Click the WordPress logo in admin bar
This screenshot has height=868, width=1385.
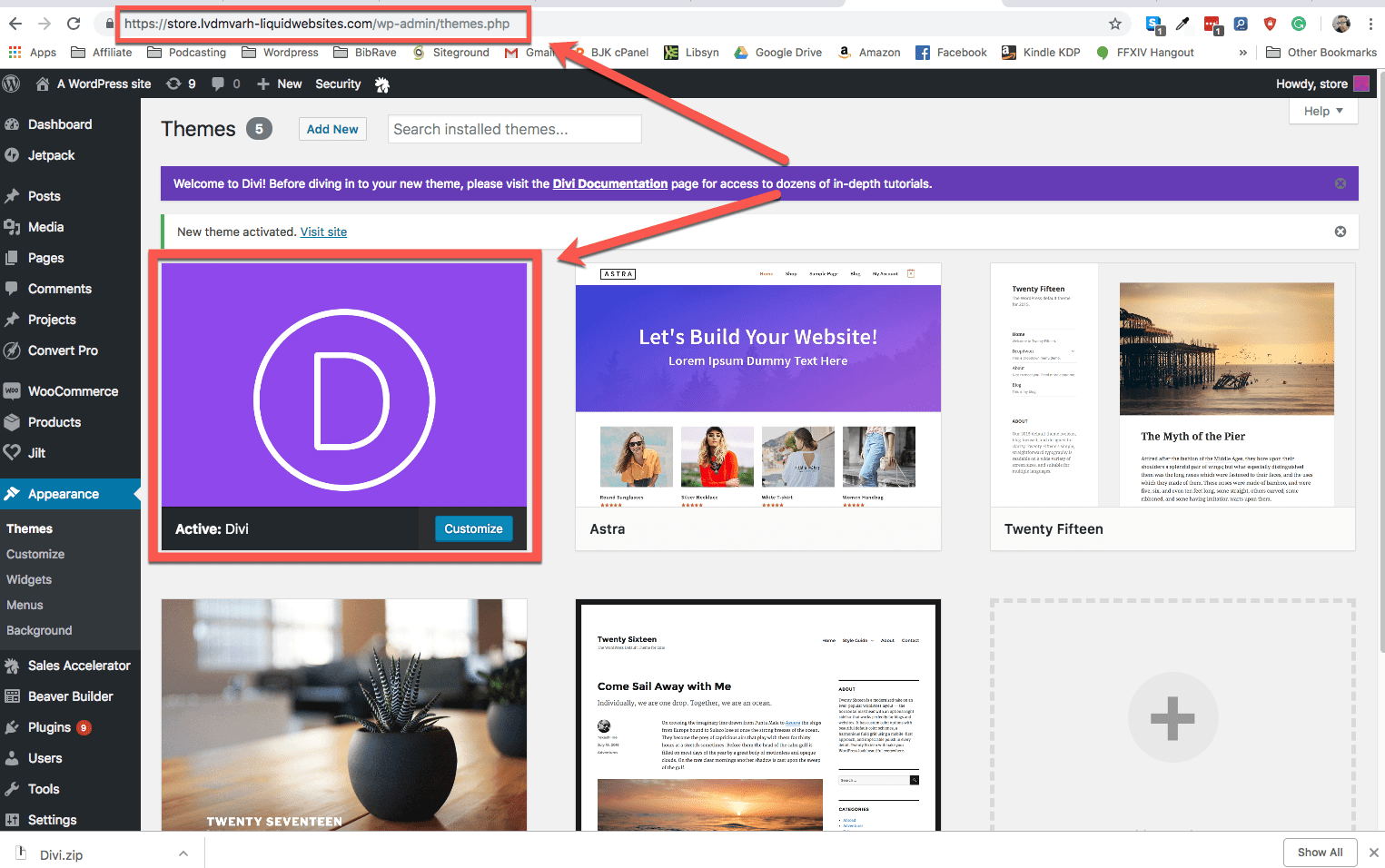coord(12,84)
